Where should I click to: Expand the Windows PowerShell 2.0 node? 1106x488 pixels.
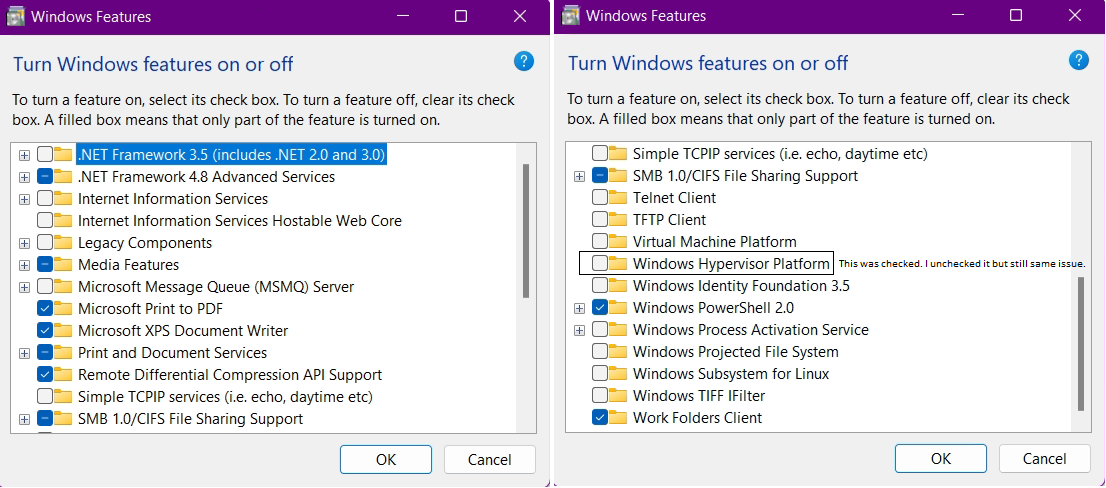(580, 308)
